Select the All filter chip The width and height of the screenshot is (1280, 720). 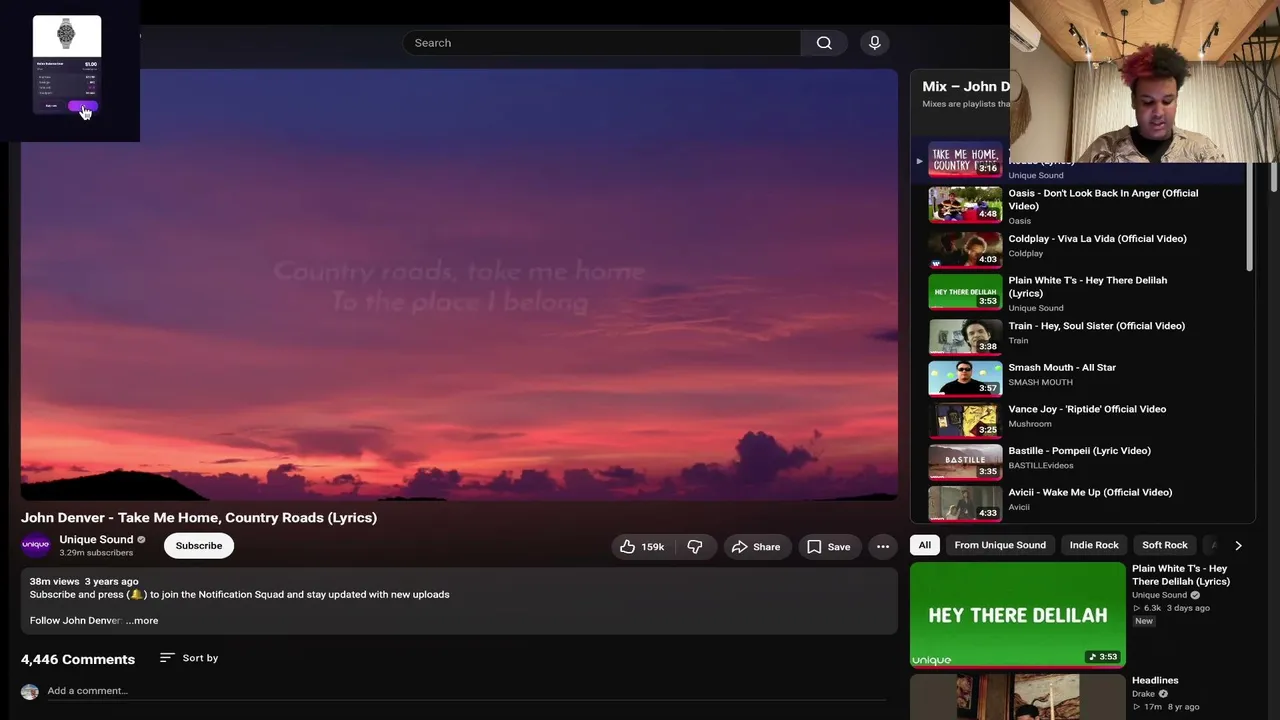[925, 545]
